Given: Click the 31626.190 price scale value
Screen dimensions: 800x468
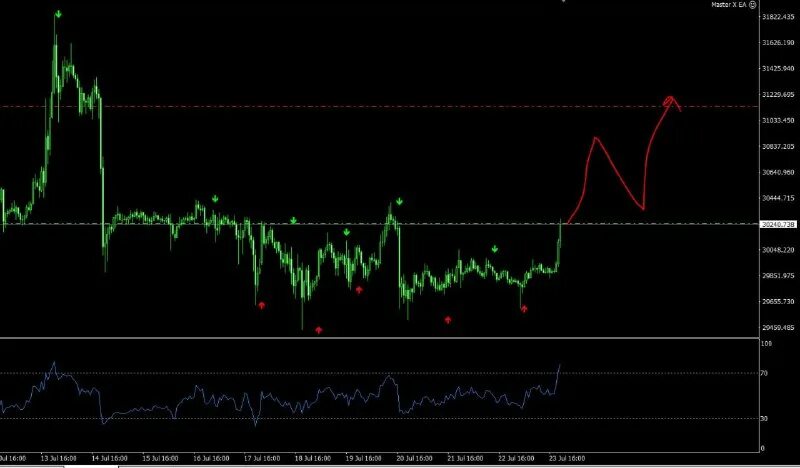Looking at the screenshot, I should (779, 43).
